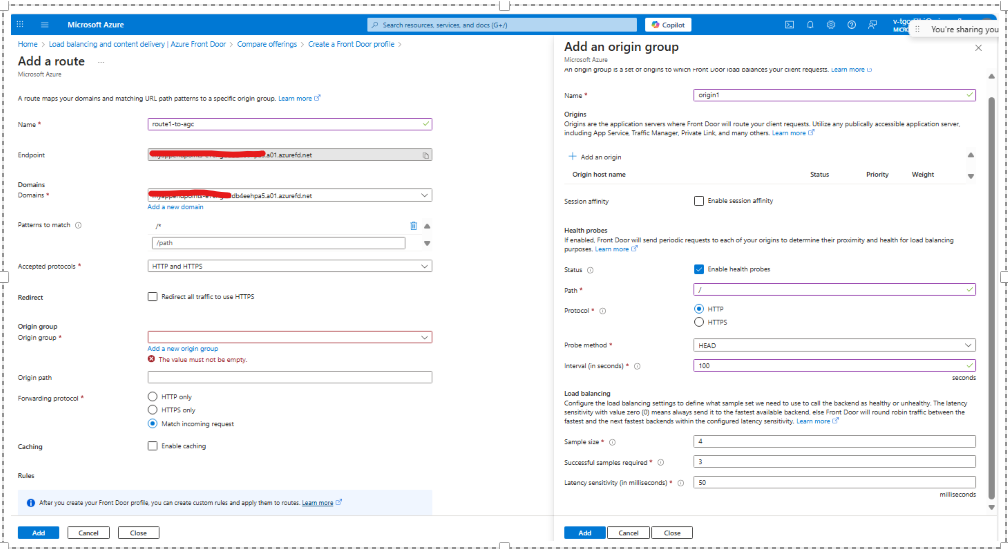
Task: Select HTTP only forwarding protocol
Action: point(152,396)
